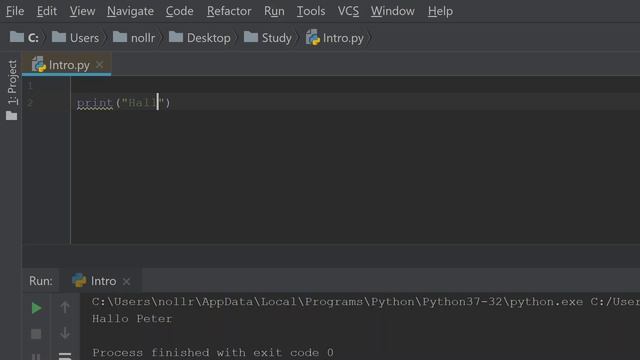Stop the running process button

coord(36,334)
